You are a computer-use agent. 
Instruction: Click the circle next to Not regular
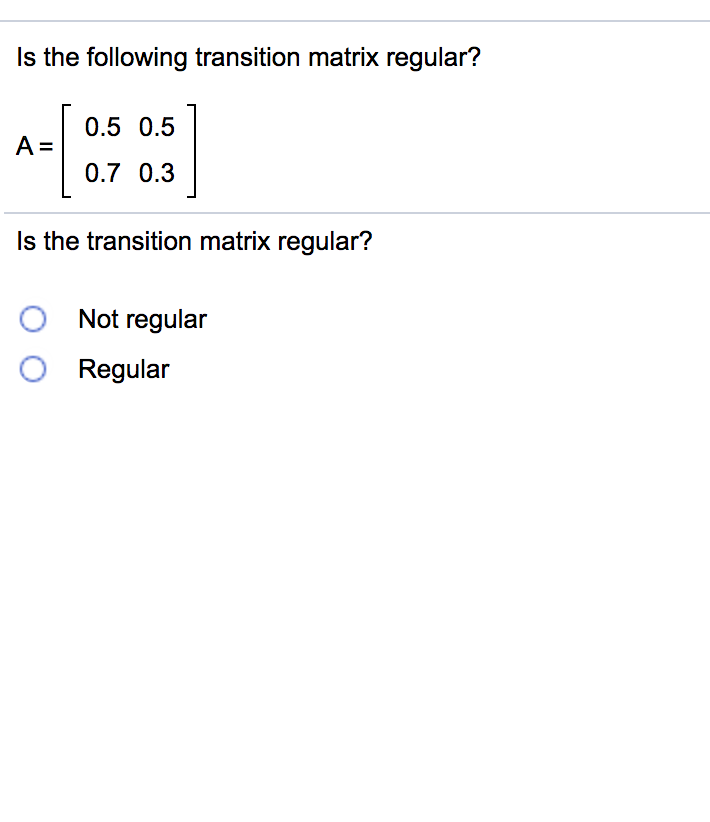pos(33,319)
